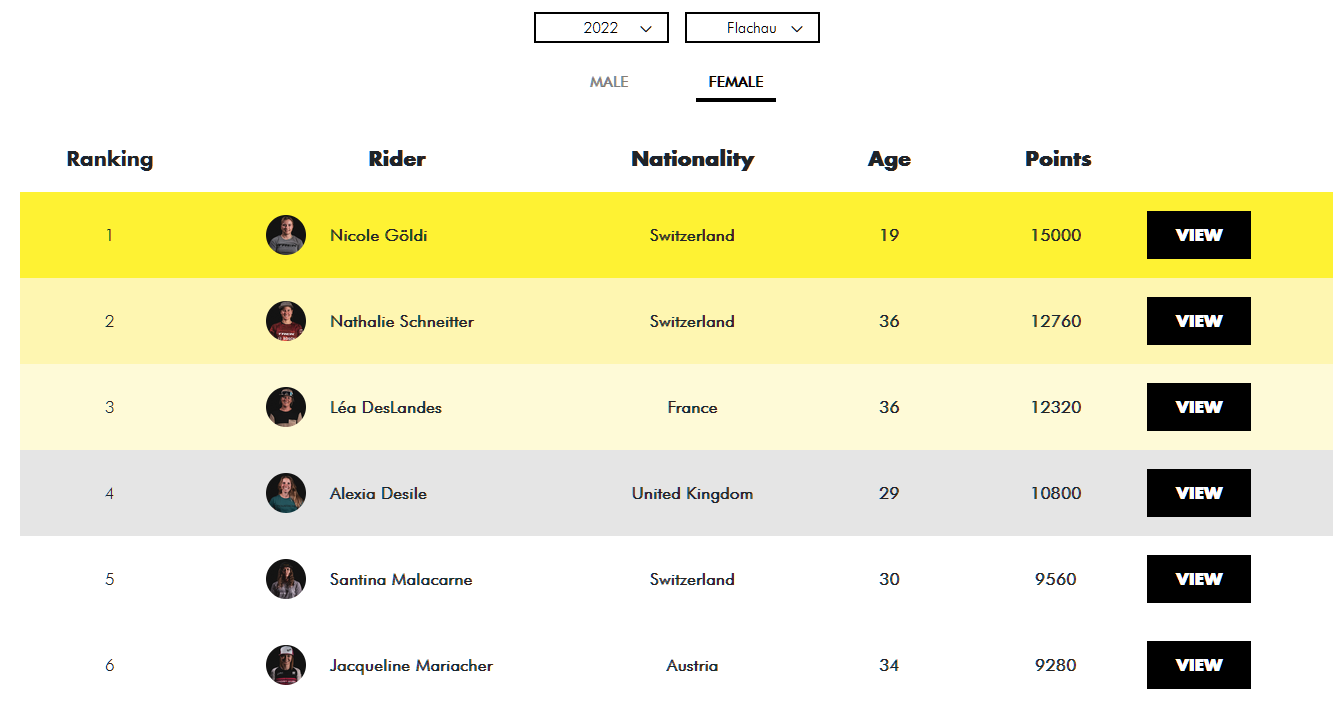Viewport: 1344px width, 716px height.
Task: View Alexia Desile's results
Action: point(1199,493)
